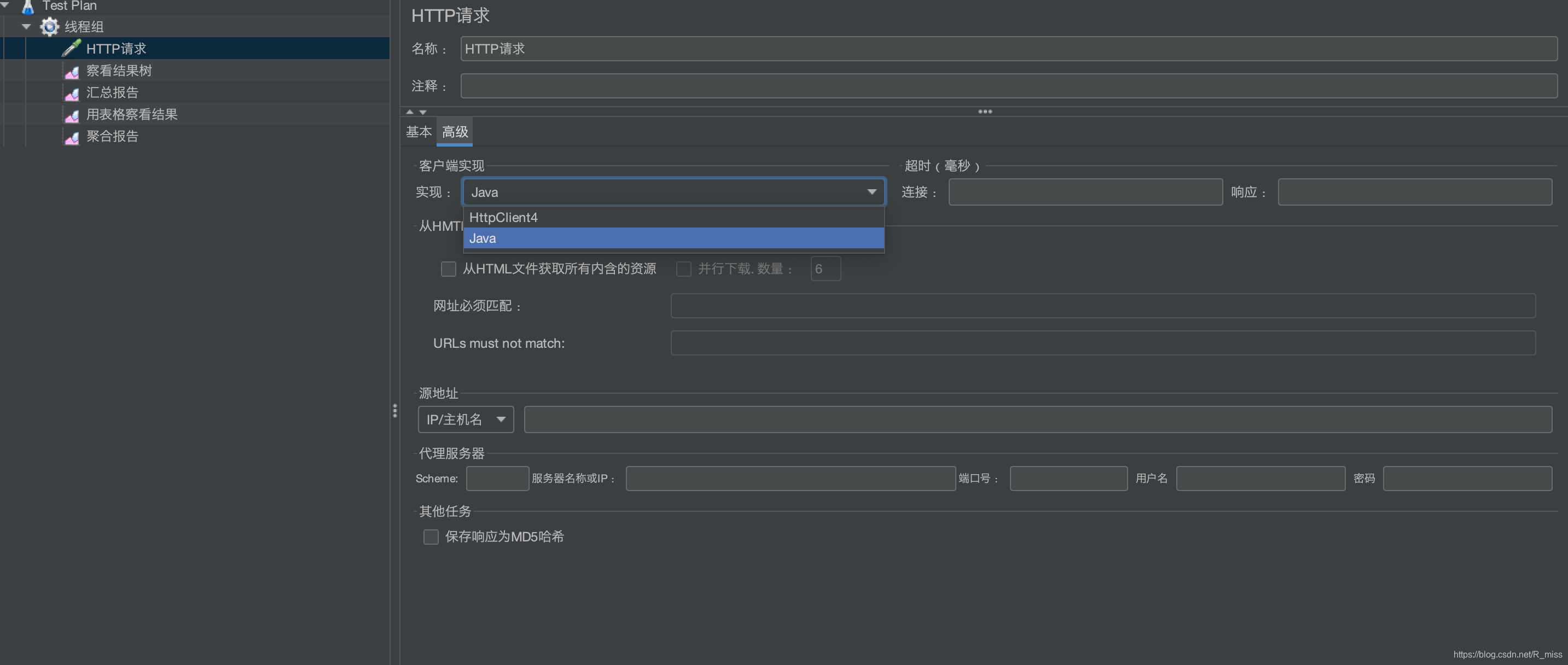1568x665 pixels.
Task: Click the expand-down arrow above tabs
Action: (423, 112)
